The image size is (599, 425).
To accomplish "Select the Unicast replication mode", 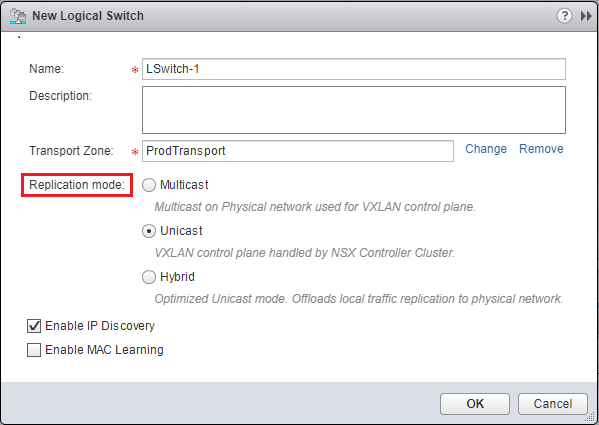I will [x=149, y=231].
